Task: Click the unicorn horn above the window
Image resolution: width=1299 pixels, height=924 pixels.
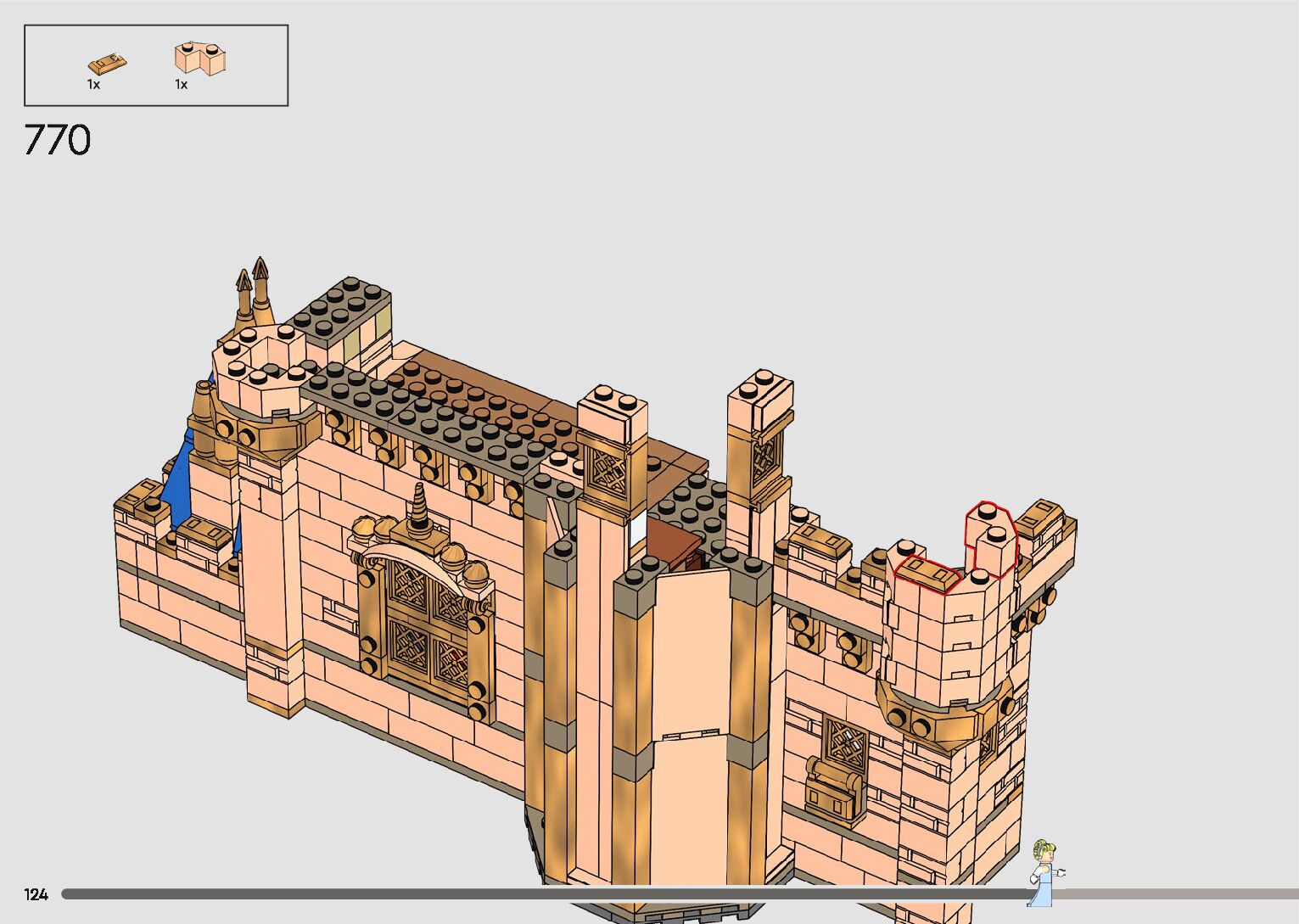Action: (x=420, y=511)
